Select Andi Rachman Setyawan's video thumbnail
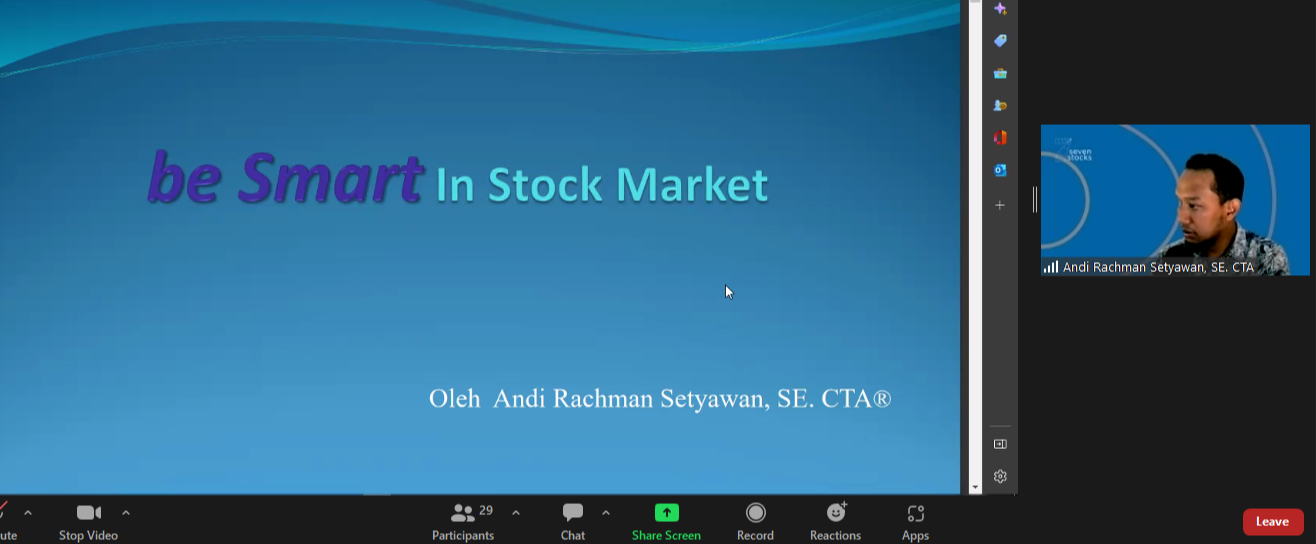 click(x=1175, y=198)
